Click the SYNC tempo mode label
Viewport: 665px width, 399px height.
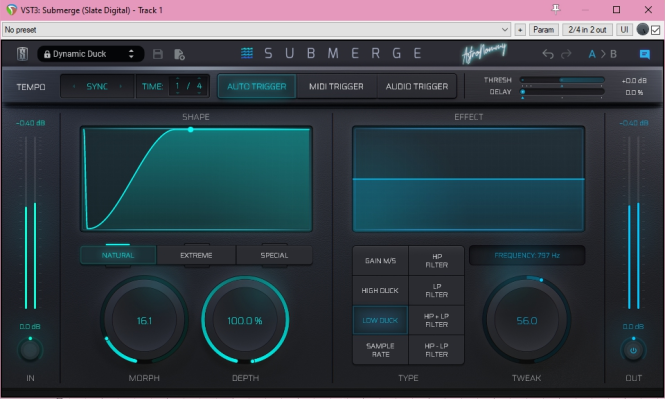pyautogui.click(x=97, y=86)
